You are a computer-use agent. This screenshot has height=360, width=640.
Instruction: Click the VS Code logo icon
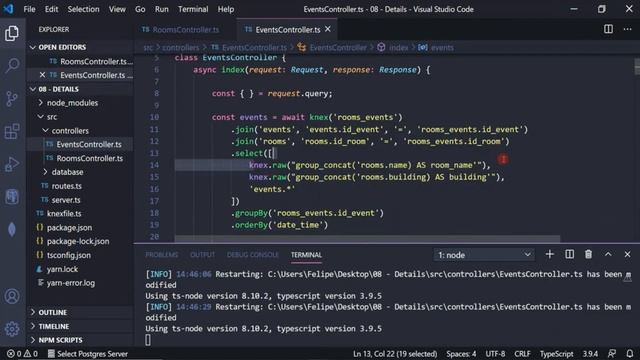pos(8,9)
